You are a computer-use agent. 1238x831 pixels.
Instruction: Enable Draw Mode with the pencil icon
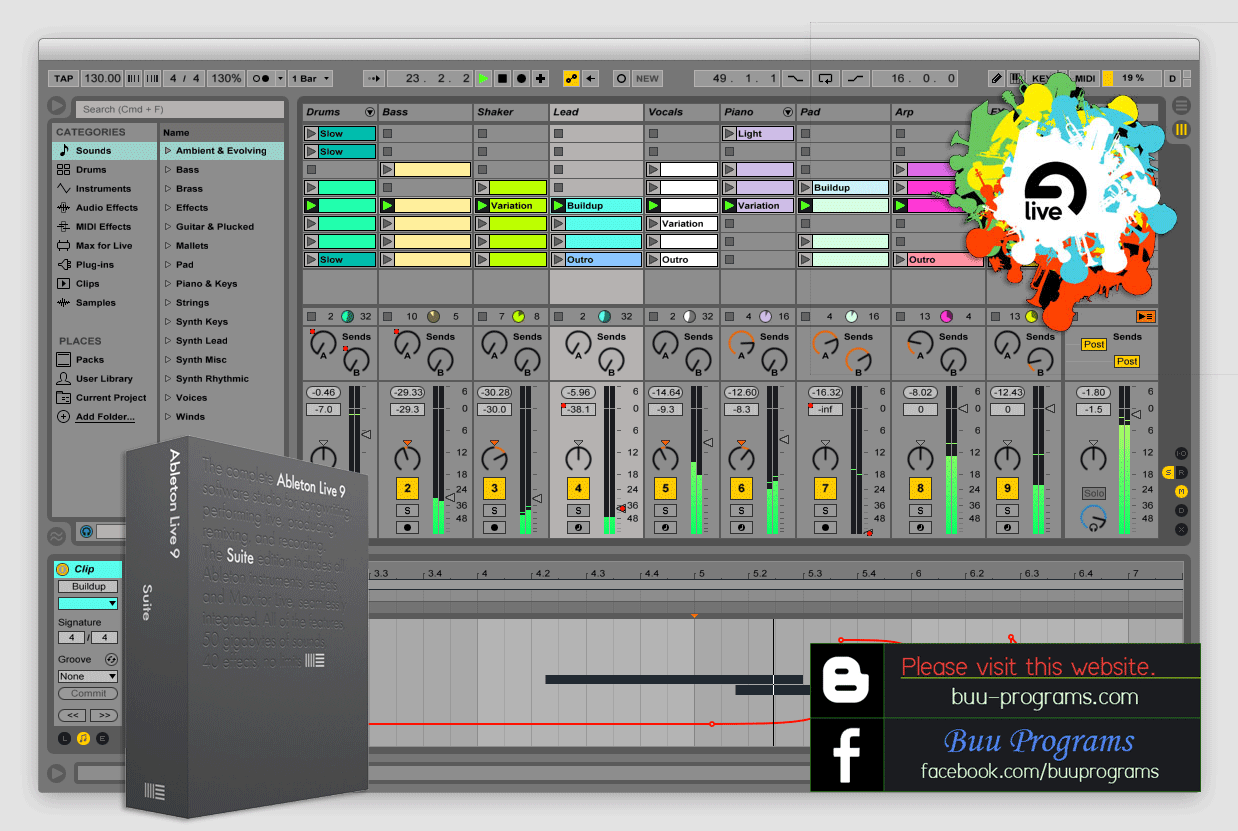(999, 78)
